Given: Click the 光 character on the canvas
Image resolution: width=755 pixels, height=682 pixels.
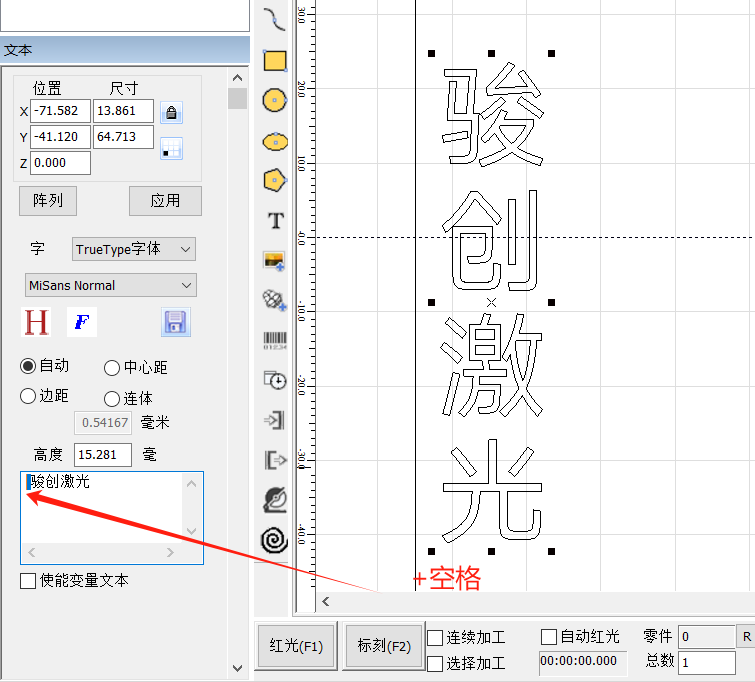Looking at the screenshot, I should tap(492, 491).
